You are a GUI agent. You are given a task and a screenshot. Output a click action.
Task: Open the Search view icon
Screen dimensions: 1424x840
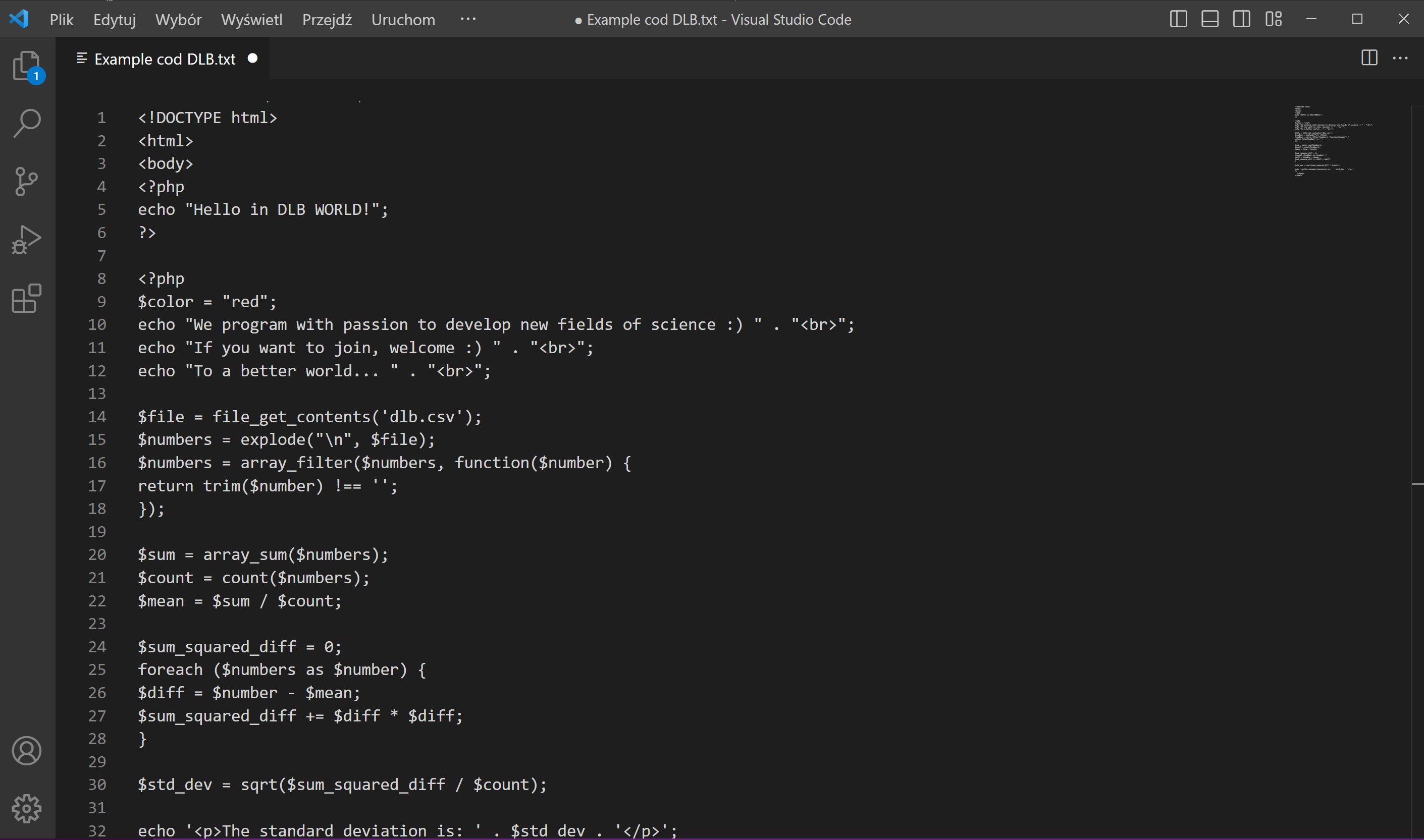(x=27, y=123)
